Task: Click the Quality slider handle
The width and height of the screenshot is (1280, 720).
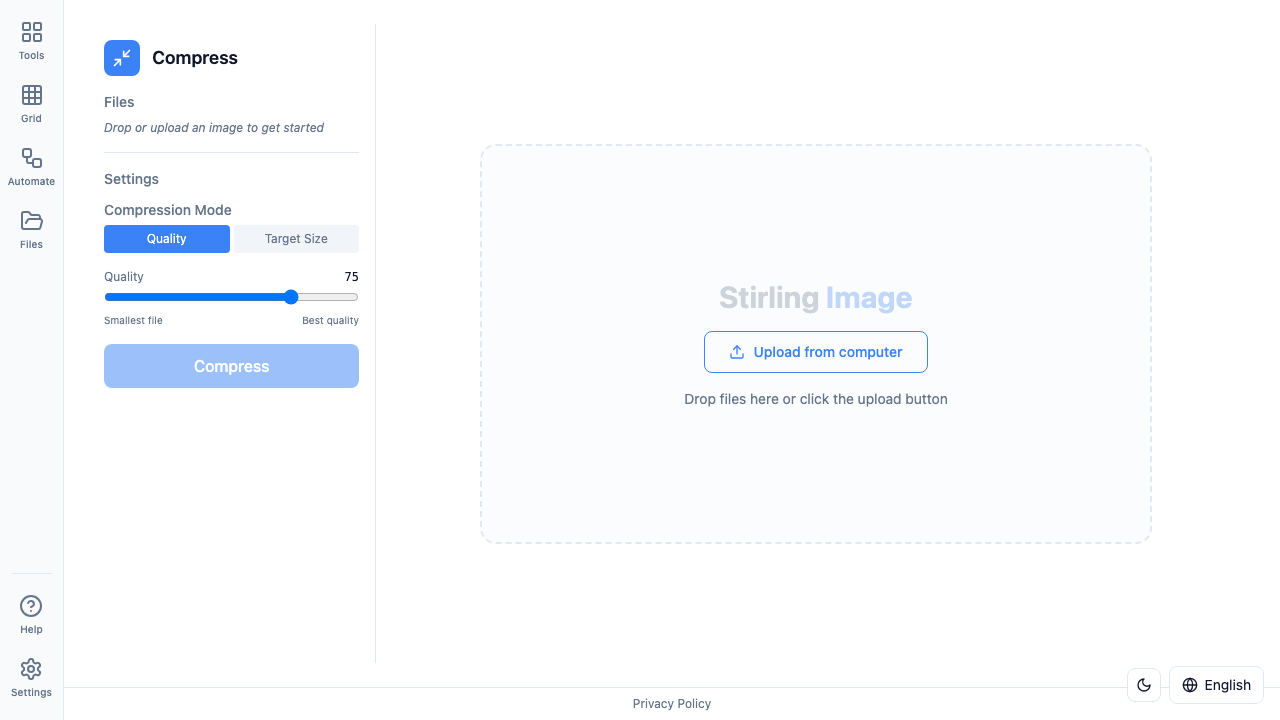Action: [291, 297]
